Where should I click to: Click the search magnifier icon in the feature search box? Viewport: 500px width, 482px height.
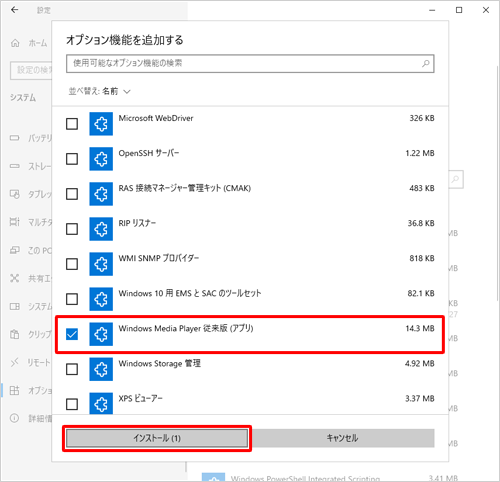[x=426, y=63]
